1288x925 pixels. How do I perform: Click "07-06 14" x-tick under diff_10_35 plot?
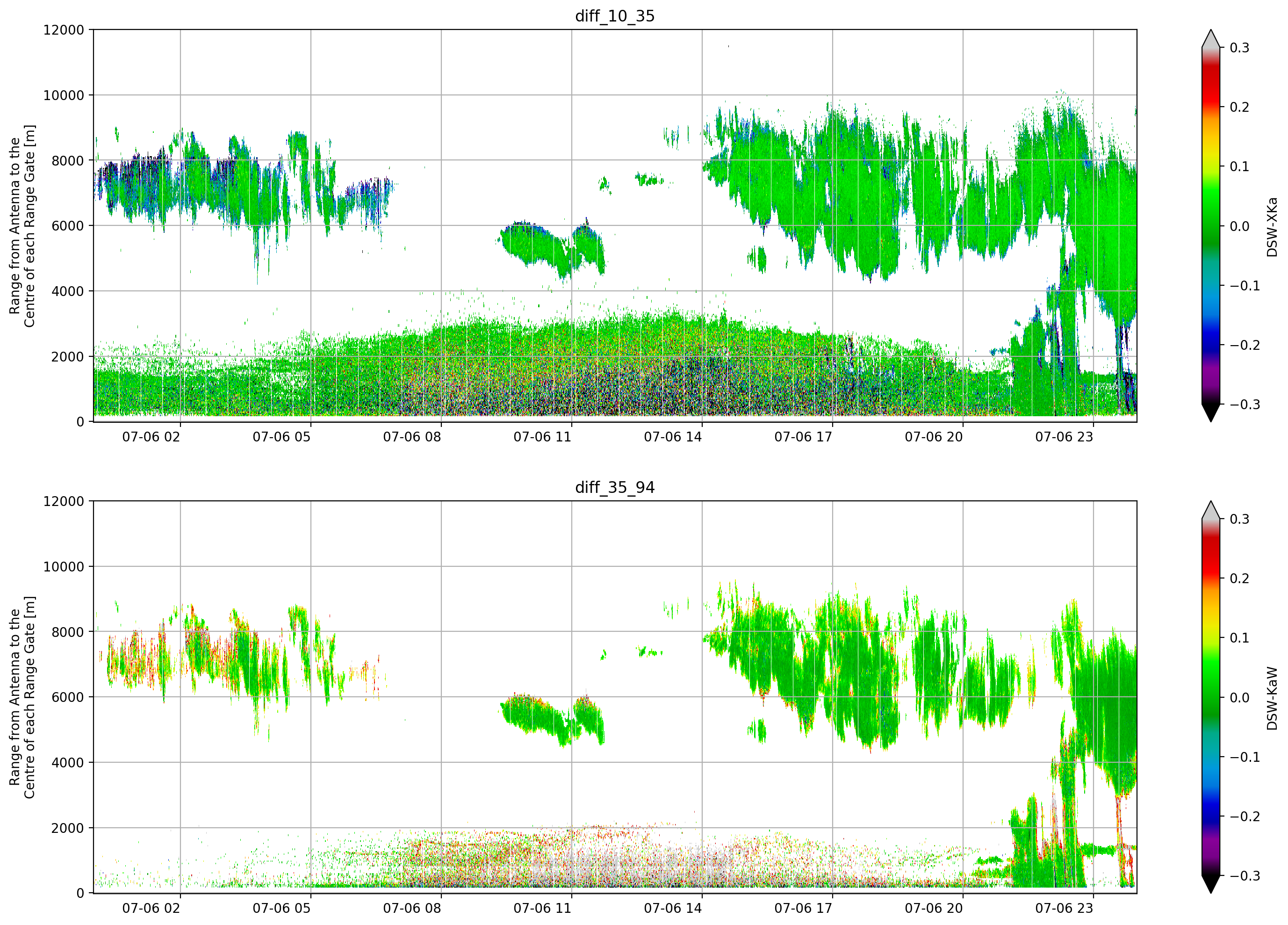pyautogui.click(x=673, y=437)
